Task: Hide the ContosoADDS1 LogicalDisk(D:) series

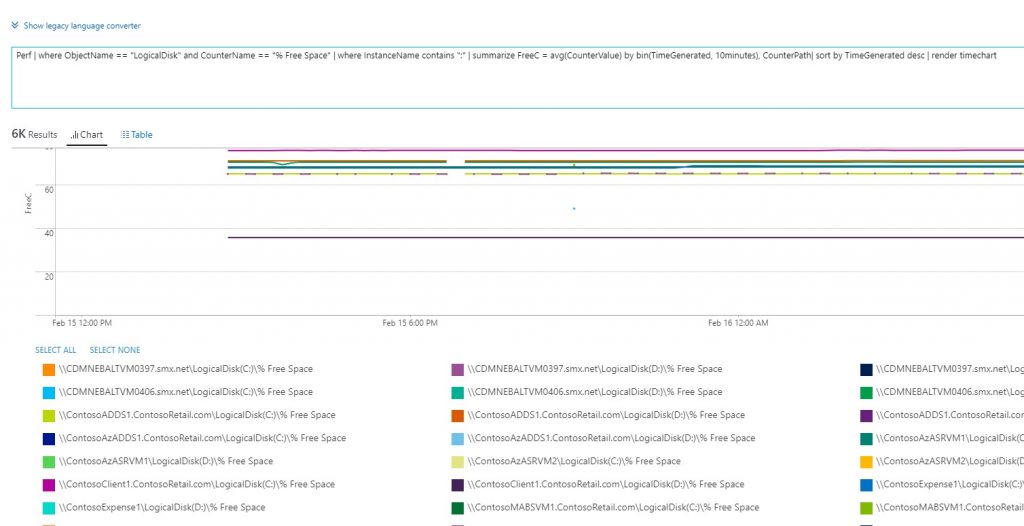Action: [x=458, y=415]
